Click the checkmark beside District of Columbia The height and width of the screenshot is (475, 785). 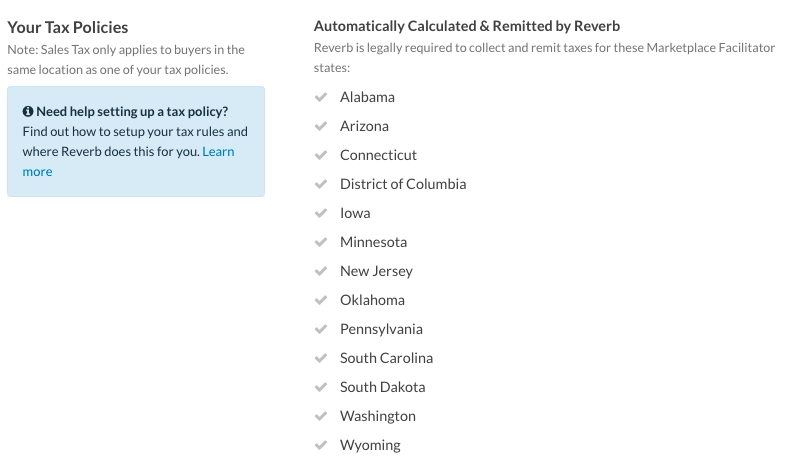click(321, 184)
